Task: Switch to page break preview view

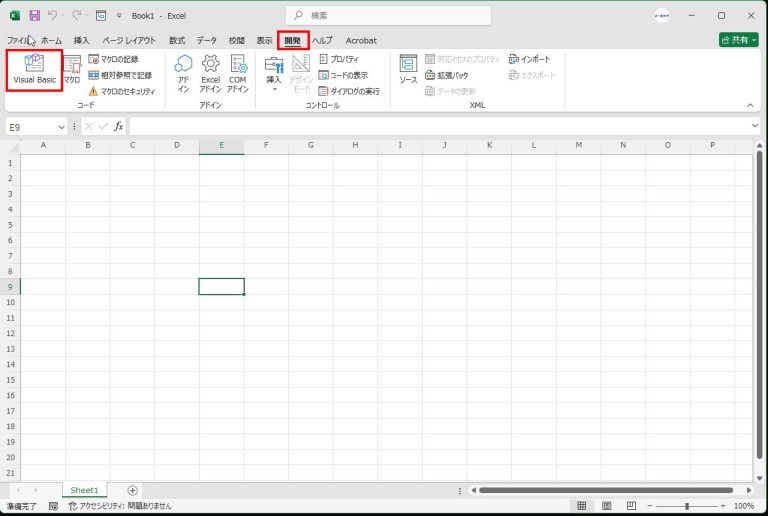Action: click(632, 506)
